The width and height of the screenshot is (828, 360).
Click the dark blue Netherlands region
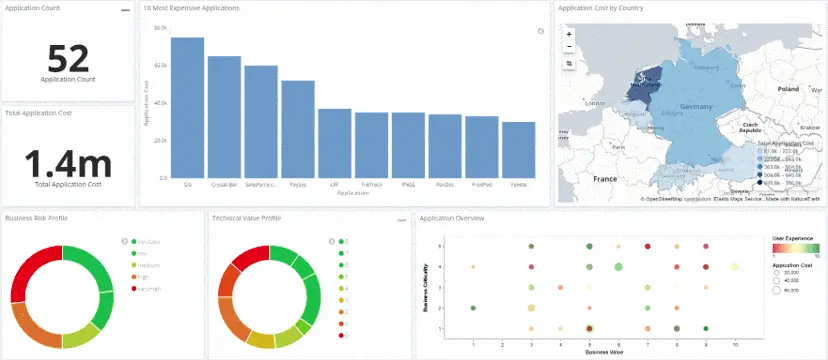(645, 83)
